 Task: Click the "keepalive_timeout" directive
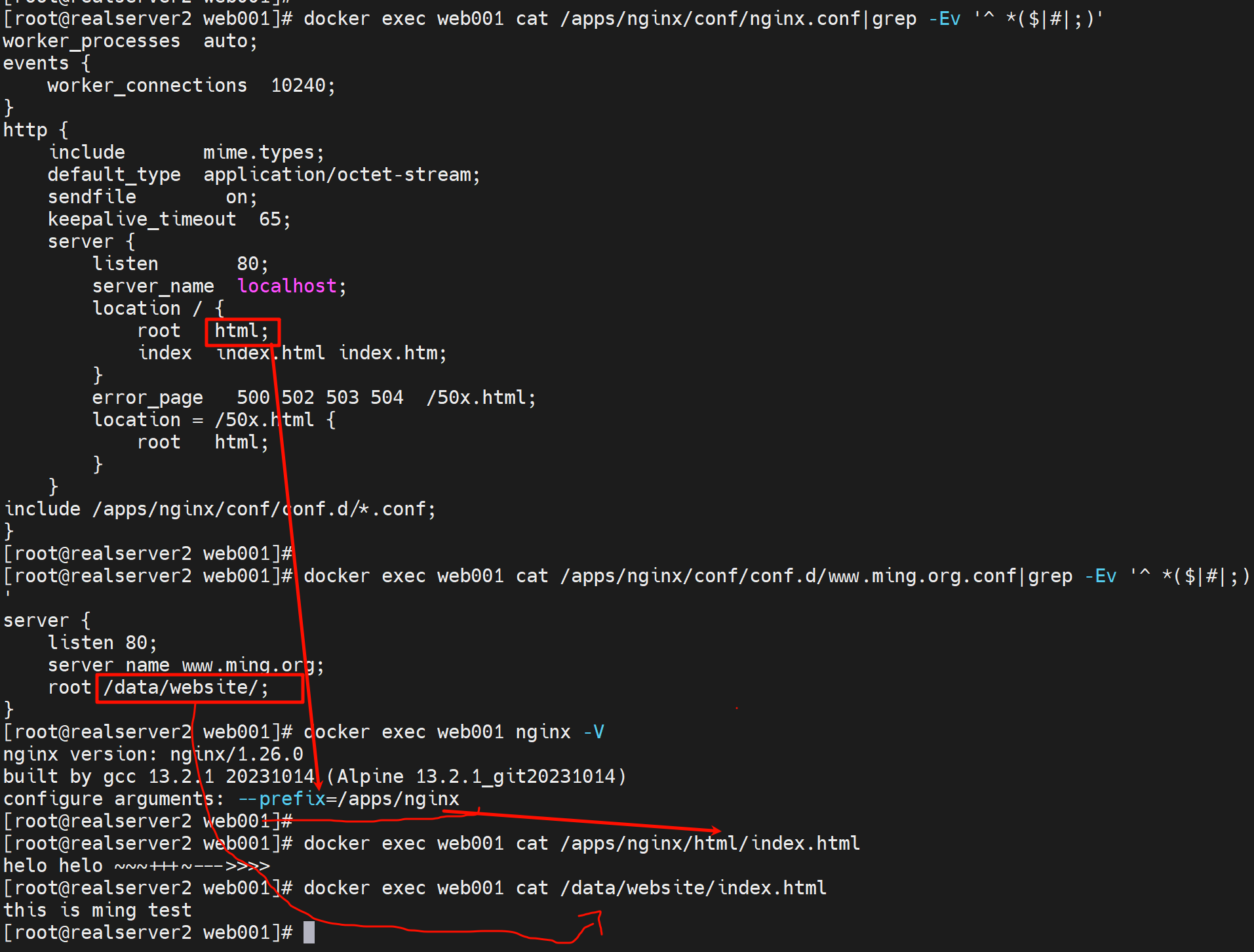pos(142,220)
